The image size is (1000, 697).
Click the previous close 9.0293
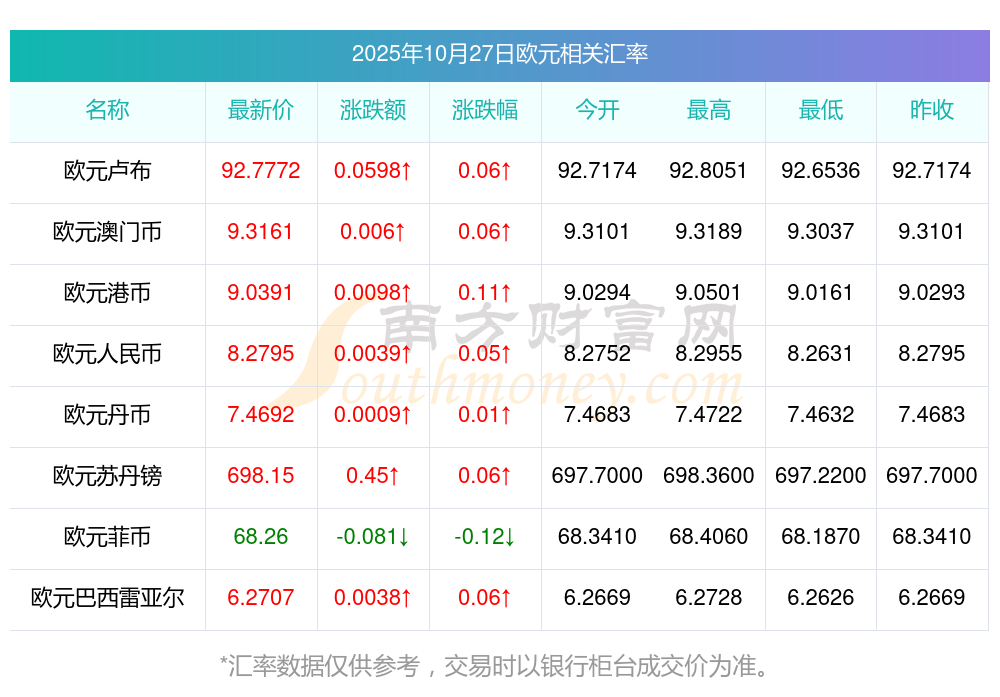[x=932, y=293]
